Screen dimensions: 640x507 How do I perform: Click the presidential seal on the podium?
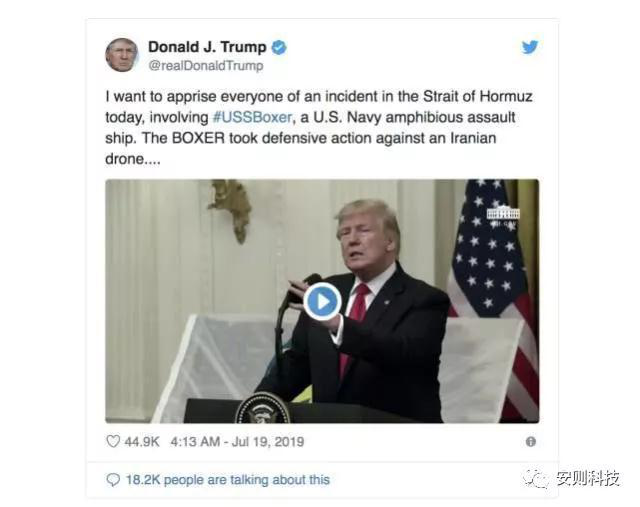[263, 408]
